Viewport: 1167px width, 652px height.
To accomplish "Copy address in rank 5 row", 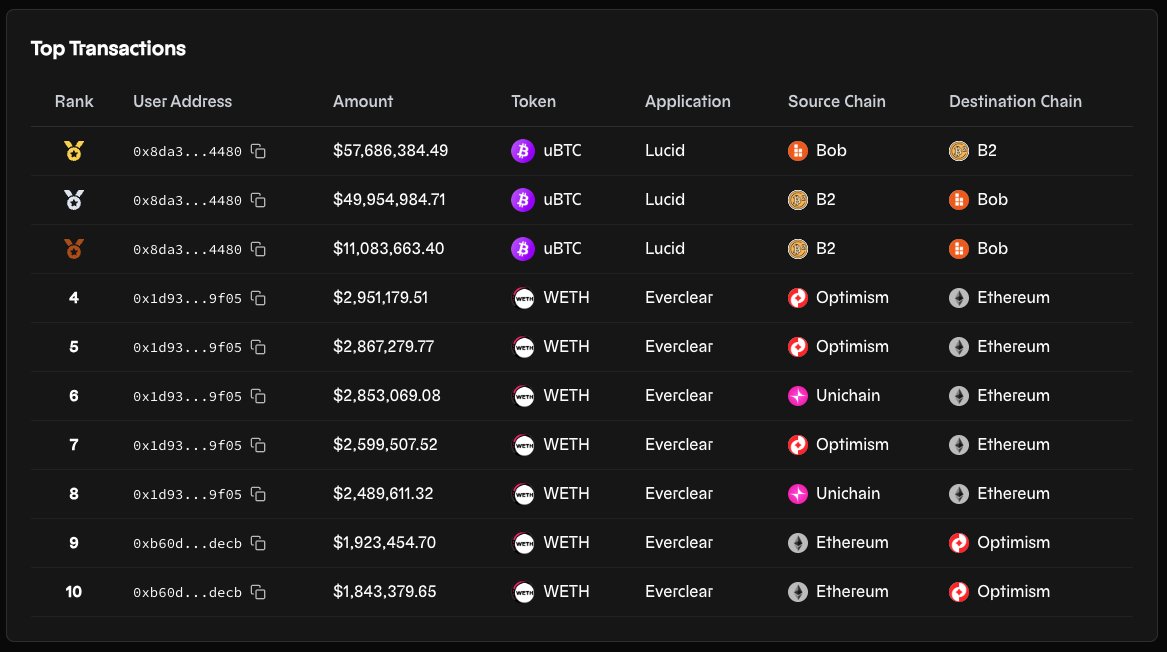I will [258, 348].
